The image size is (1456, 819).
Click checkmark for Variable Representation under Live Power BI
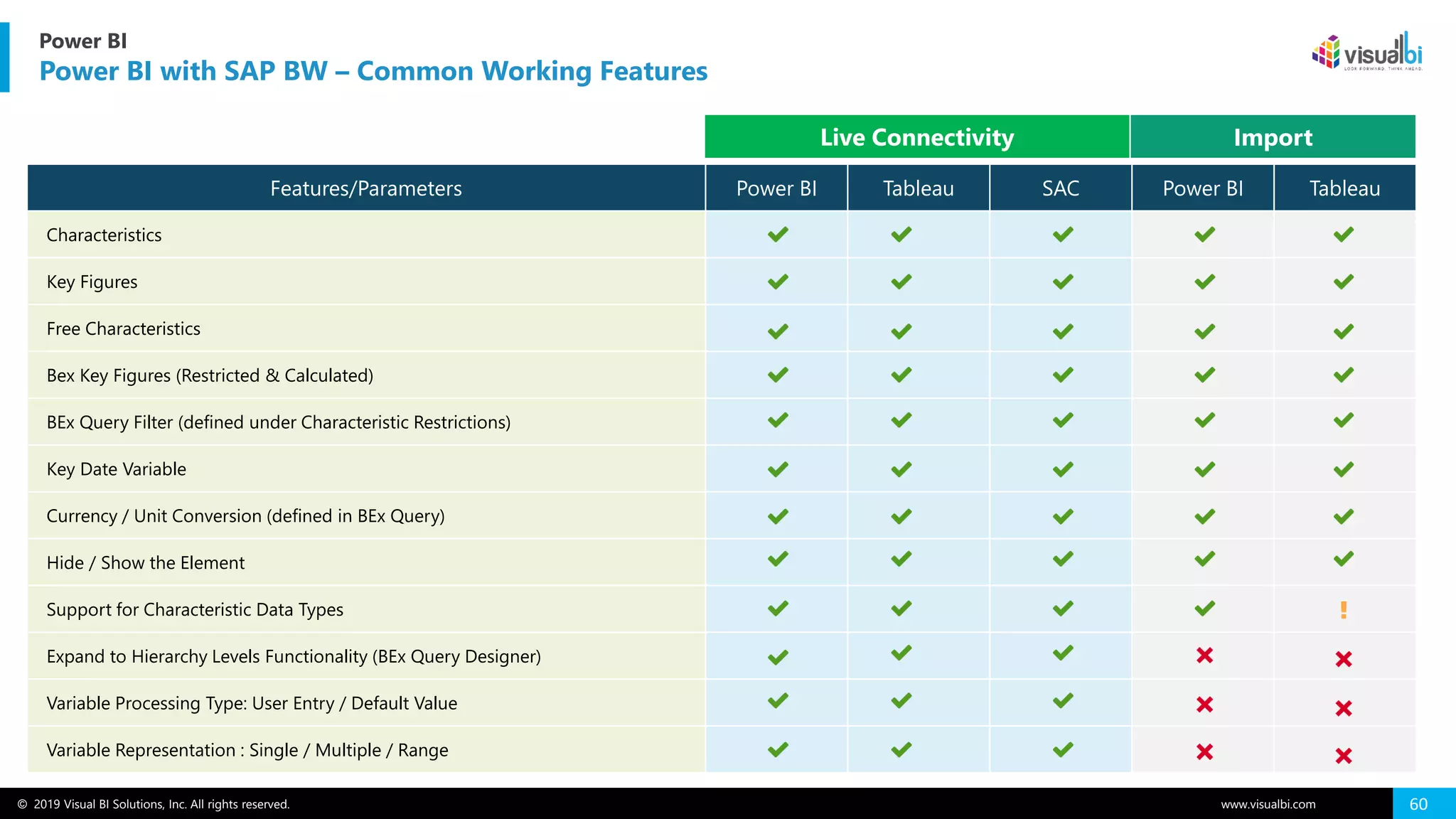coord(778,749)
